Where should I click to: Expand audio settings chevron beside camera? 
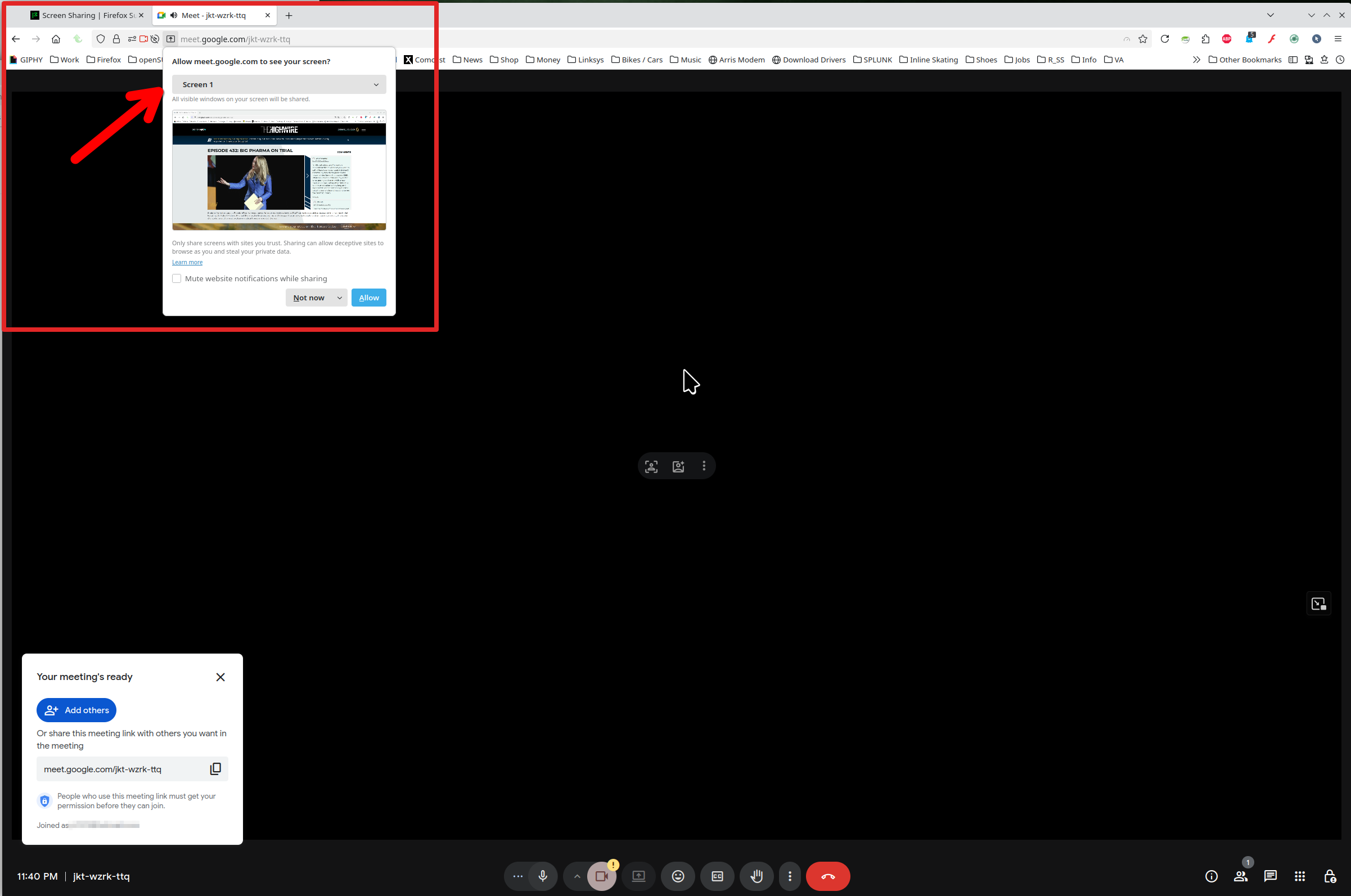coord(577,876)
